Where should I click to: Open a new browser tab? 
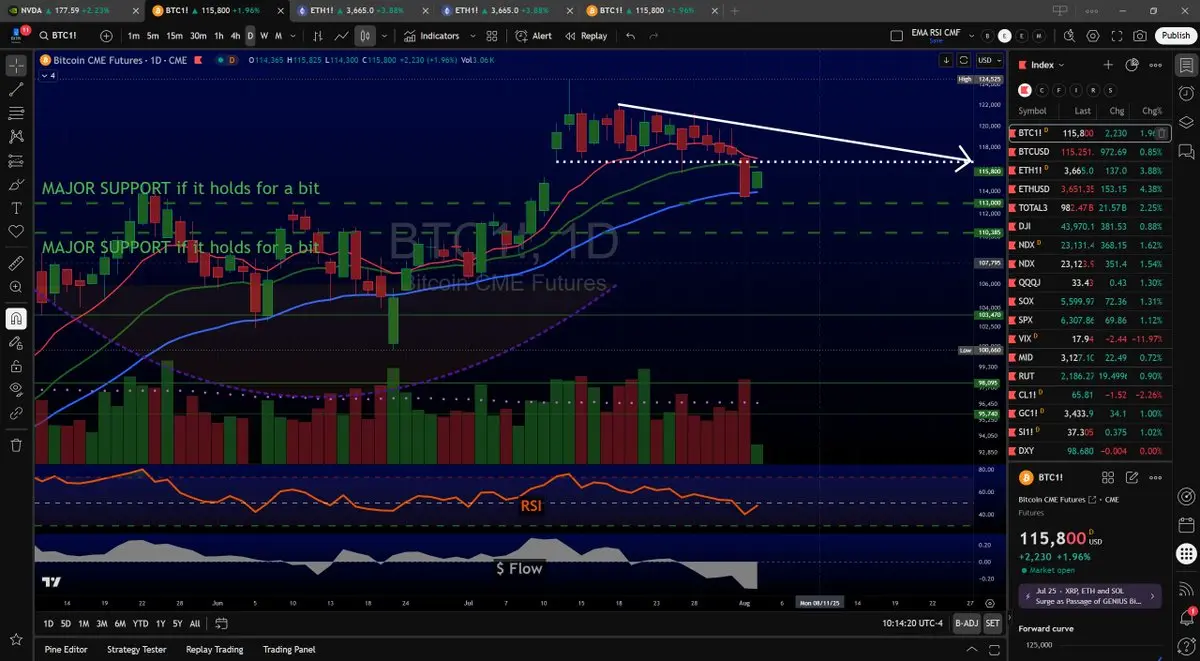pyautogui.click(x=736, y=10)
